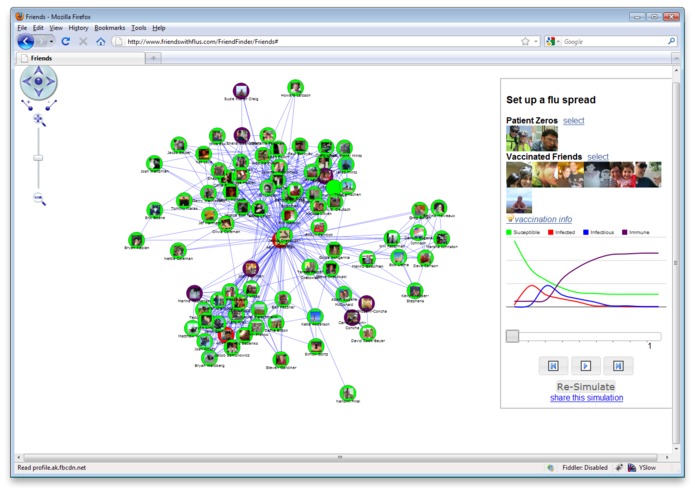Click the expand-nodes icon marked plus
This screenshot has width=695, height=494.
tap(27, 105)
